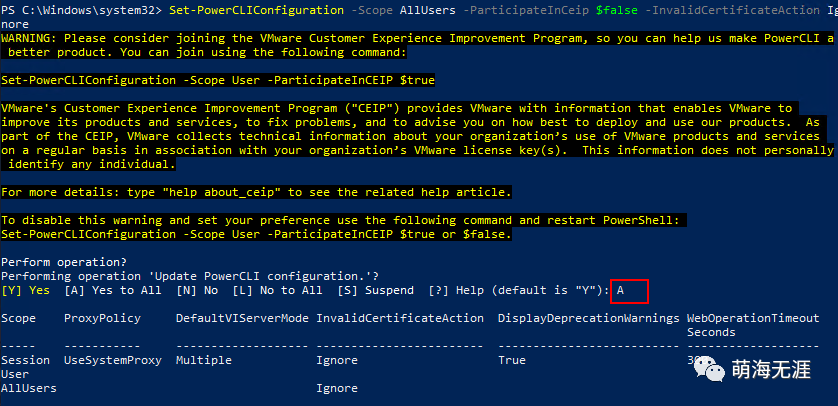Image resolution: width=838 pixels, height=406 pixels.
Task: Click the 'DefaultVIServerMode' column header
Action: (x=242, y=318)
